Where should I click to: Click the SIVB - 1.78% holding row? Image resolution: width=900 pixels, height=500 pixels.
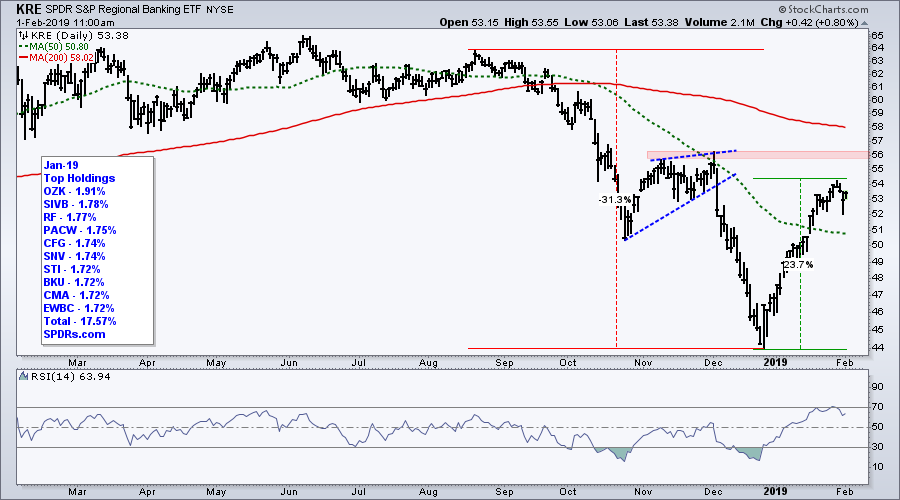click(76, 204)
